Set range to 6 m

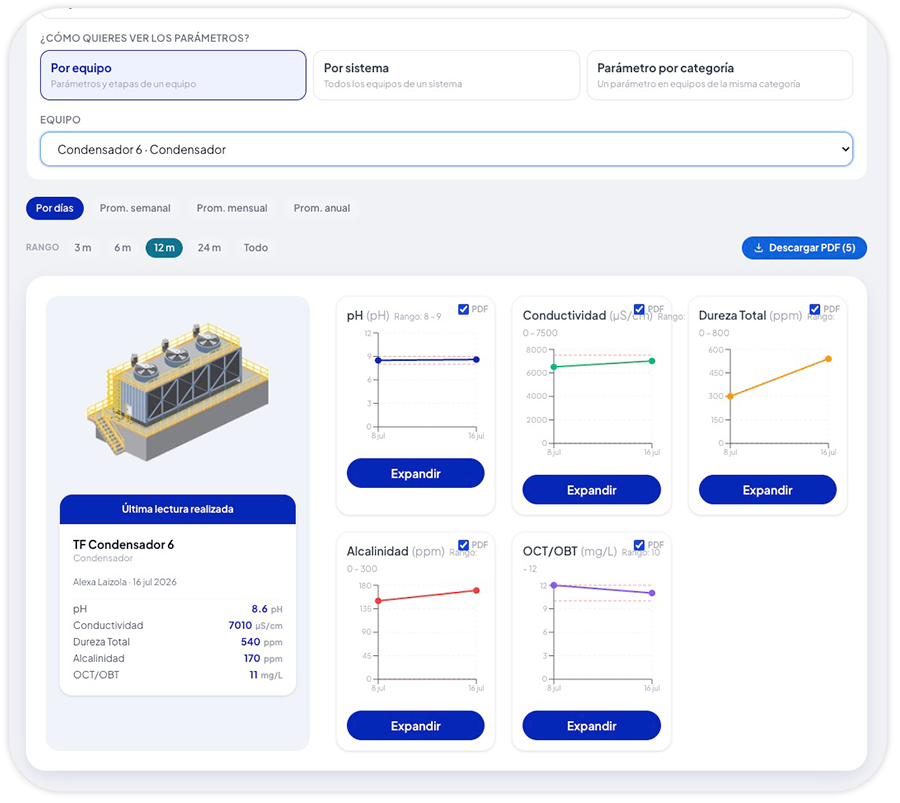point(122,248)
